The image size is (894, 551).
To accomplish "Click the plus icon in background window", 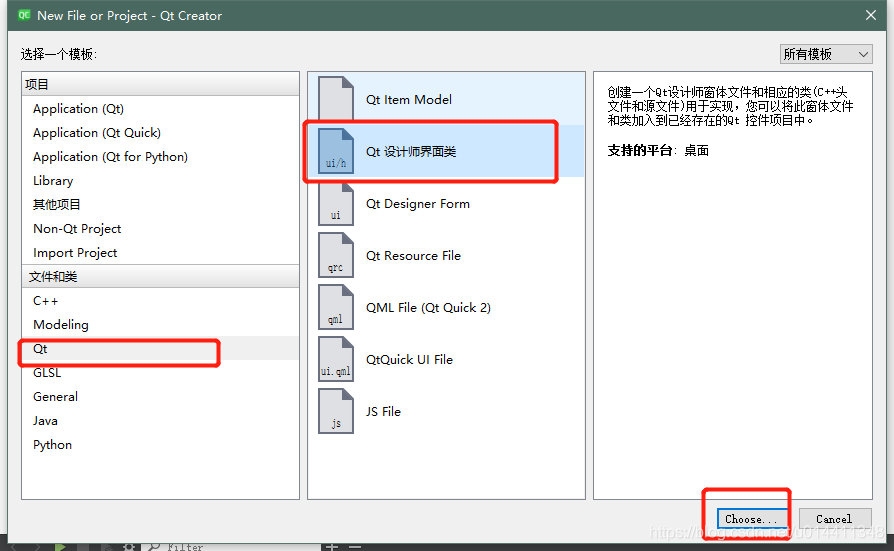I will point(332,547).
